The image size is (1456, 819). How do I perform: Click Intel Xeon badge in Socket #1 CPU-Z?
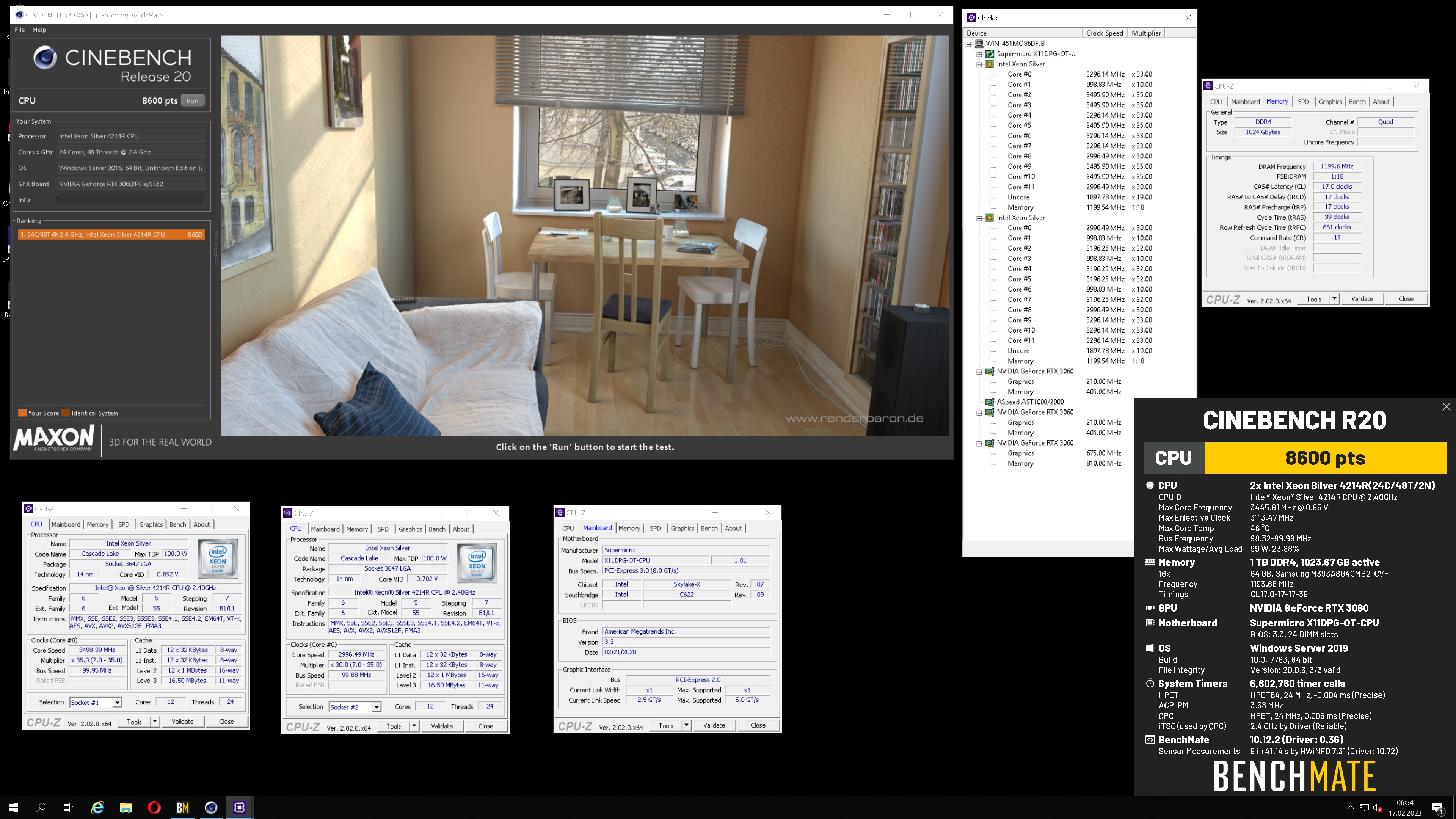218,559
